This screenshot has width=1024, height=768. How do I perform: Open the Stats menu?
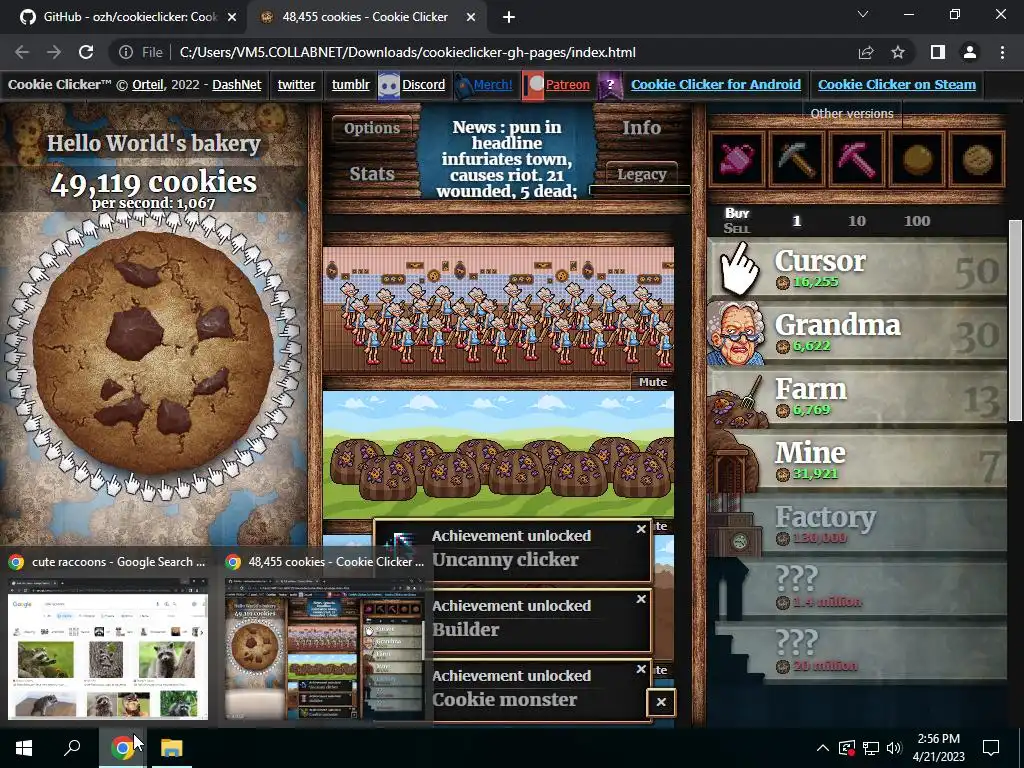372,174
